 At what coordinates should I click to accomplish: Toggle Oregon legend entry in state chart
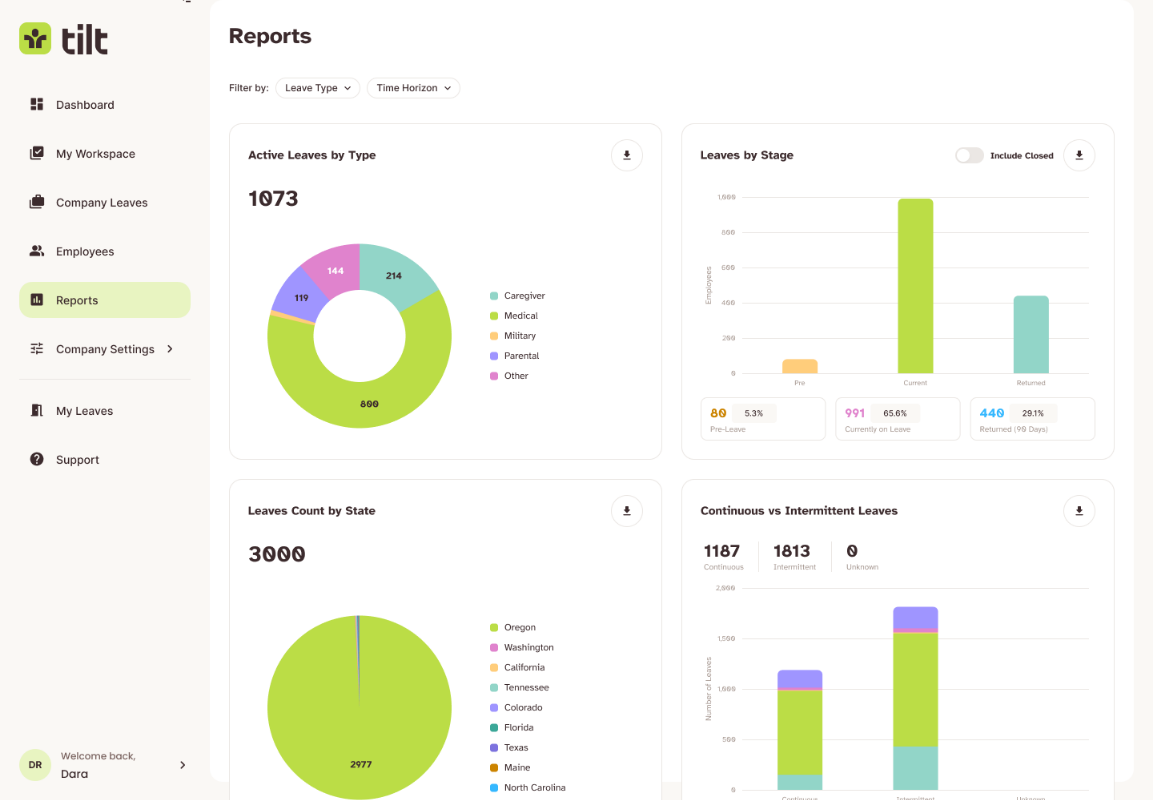[513, 627]
